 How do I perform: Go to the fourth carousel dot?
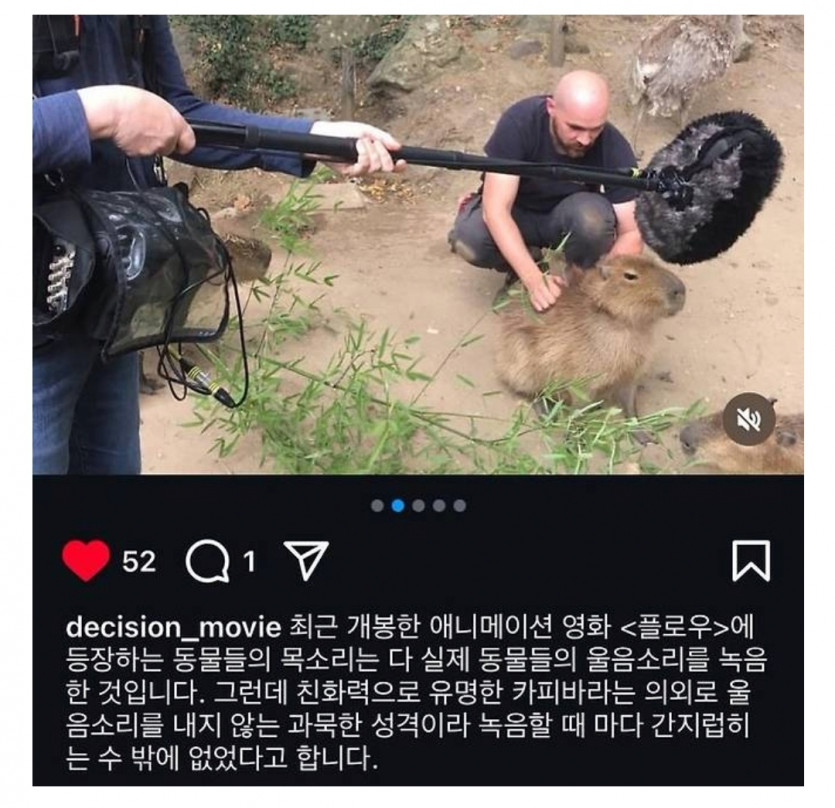click(439, 505)
